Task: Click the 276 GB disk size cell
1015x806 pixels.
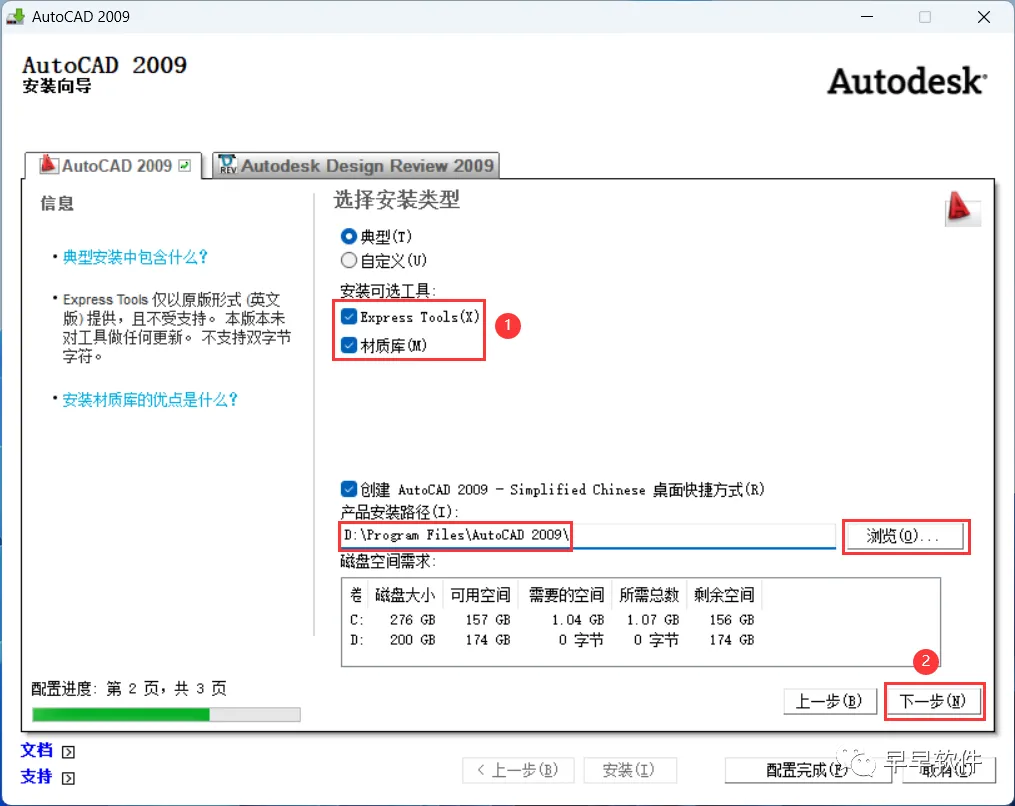Action: click(x=412, y=620)
